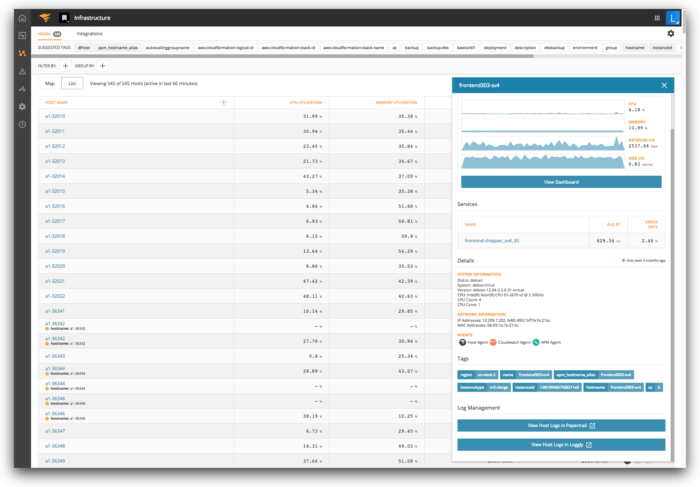Click the user avatar 'L' icon
This screenshot has width=700, height=487.
pos(673,17)
